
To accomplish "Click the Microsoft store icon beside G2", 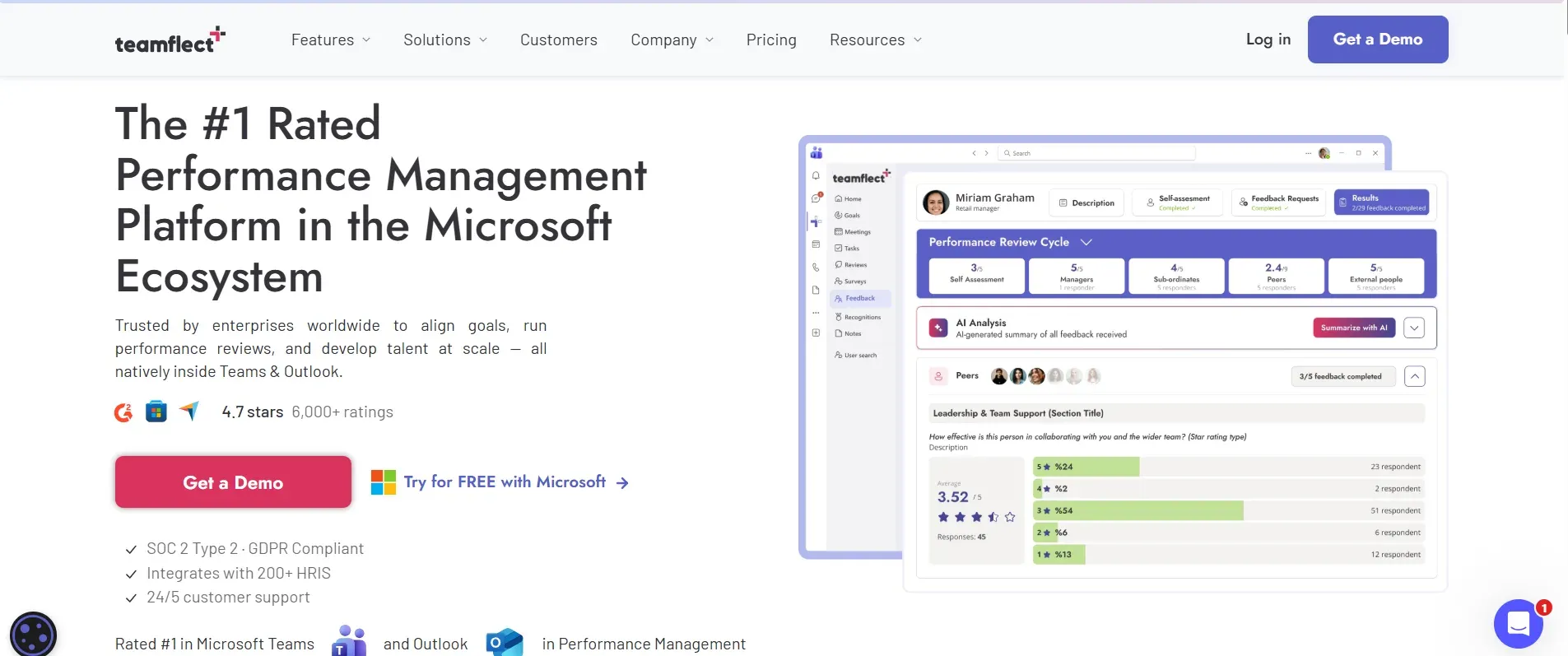I will pyautogui.click(x=156, y=412).
